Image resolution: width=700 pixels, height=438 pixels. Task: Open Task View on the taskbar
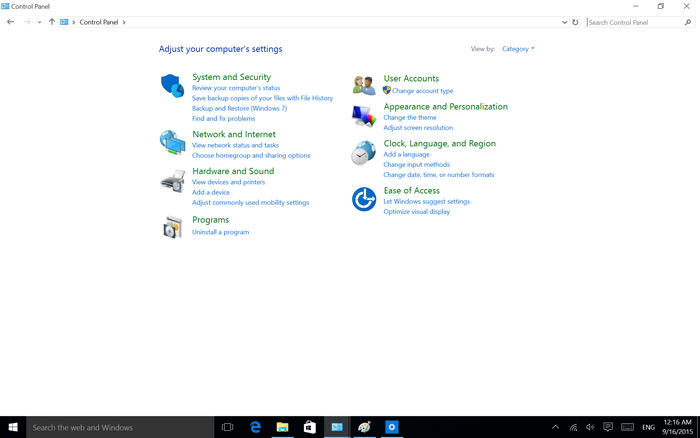click(227, 427)
